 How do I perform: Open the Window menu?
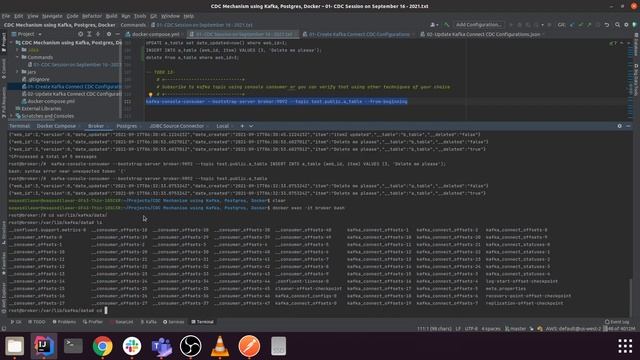(170, 16)
